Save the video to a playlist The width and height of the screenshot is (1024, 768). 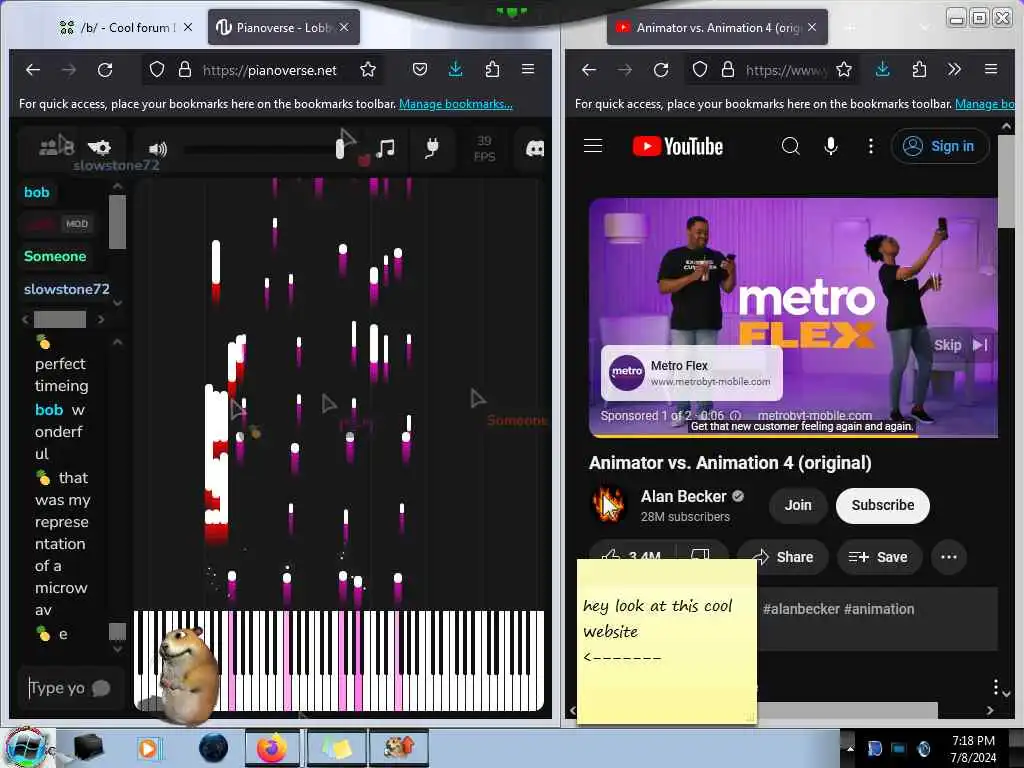click(x=878, y=557)
